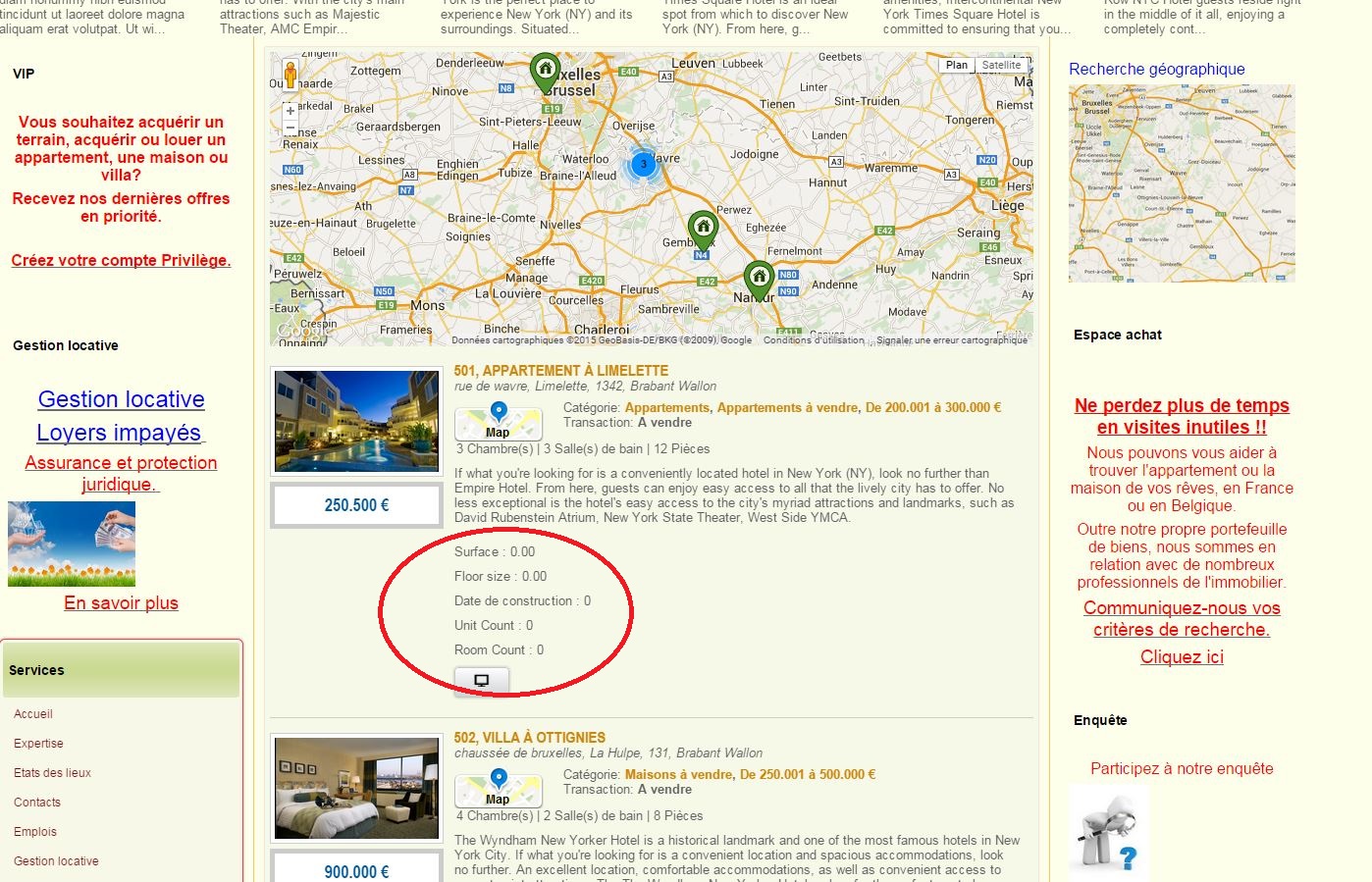The image size is (1372, 882).
Task: Click the Cliquez ici link
Action: pos(1182,657)
